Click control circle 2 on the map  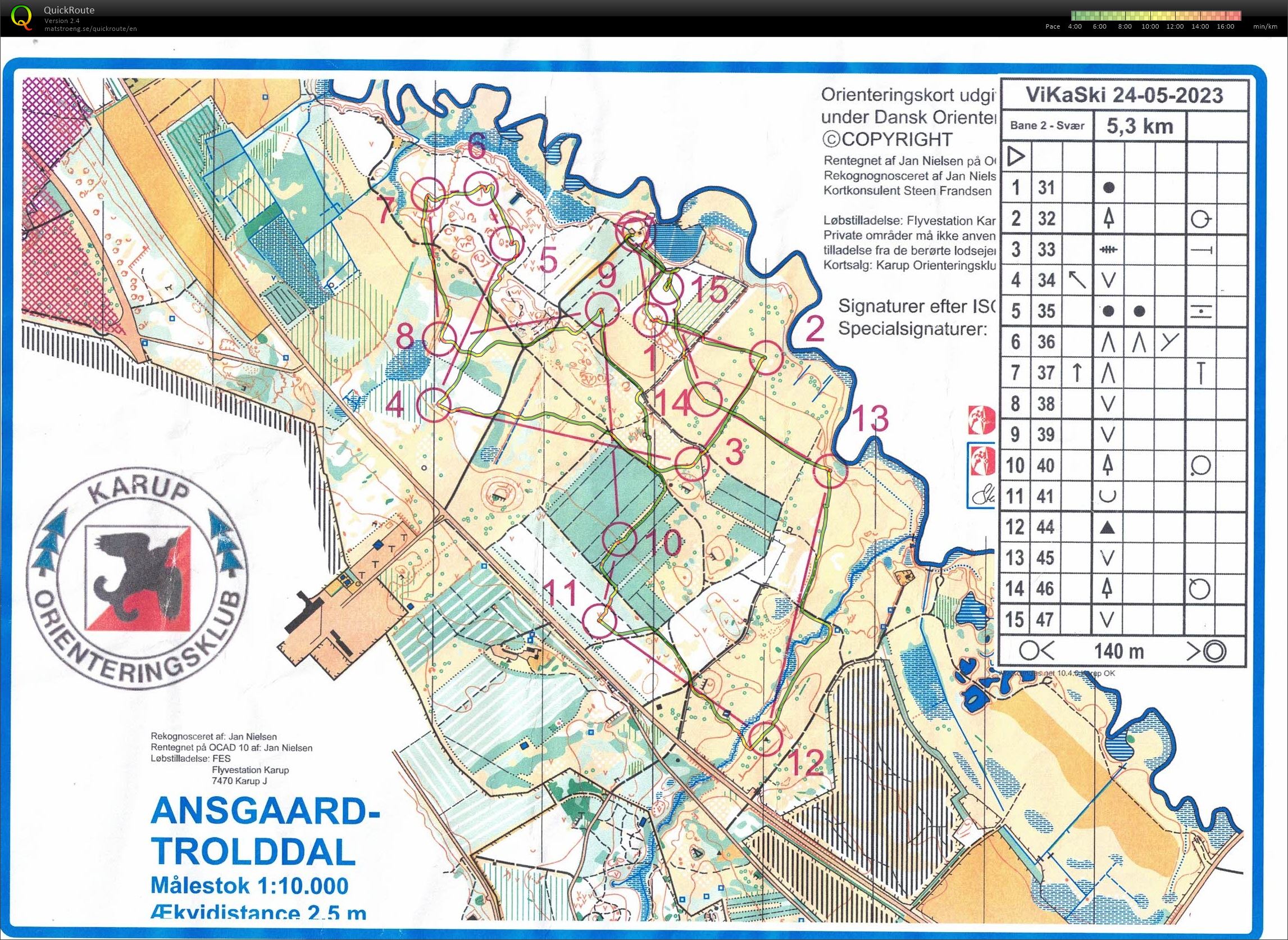point(766,358)
